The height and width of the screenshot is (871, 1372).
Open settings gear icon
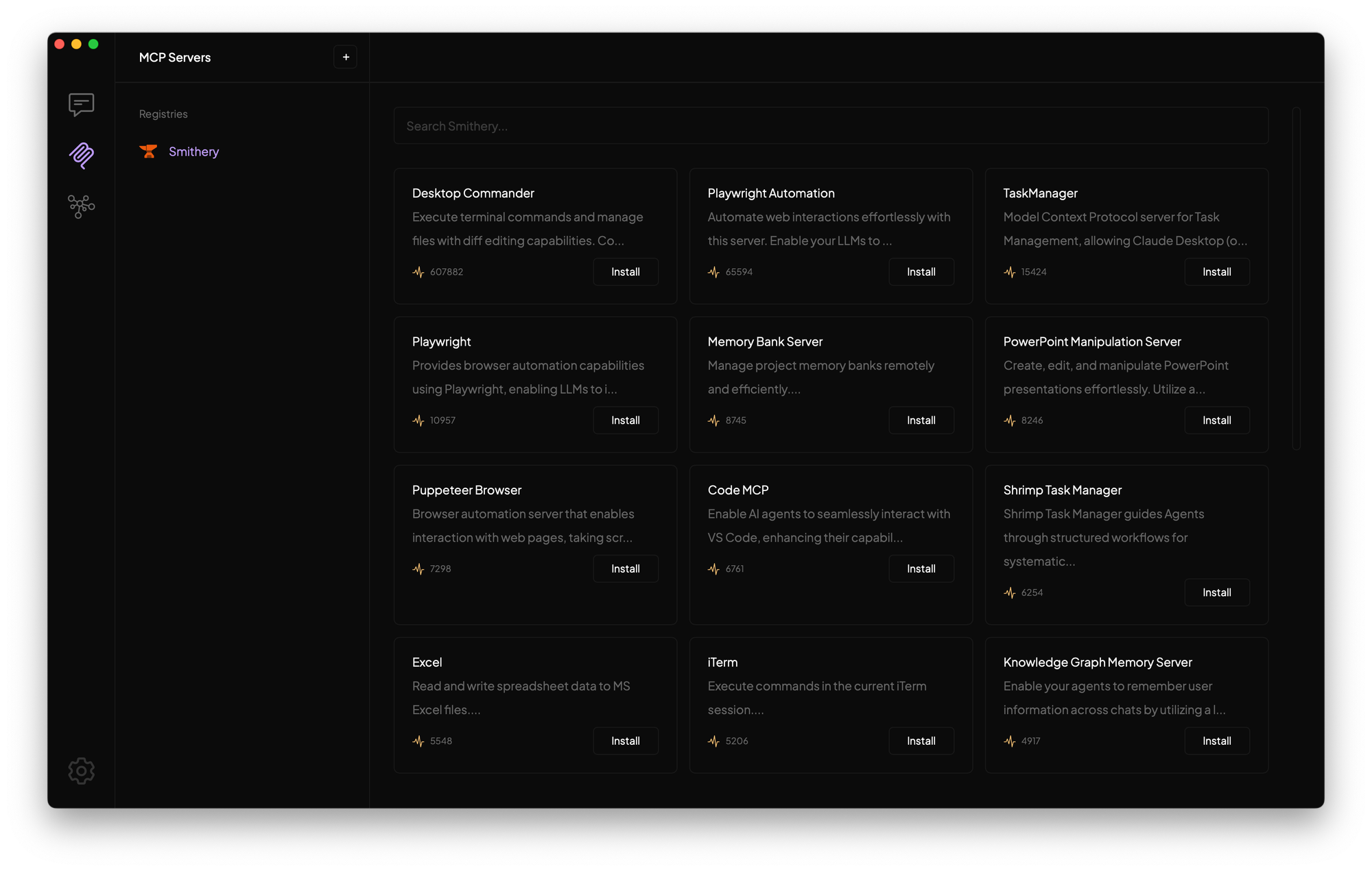pos(81,771)
